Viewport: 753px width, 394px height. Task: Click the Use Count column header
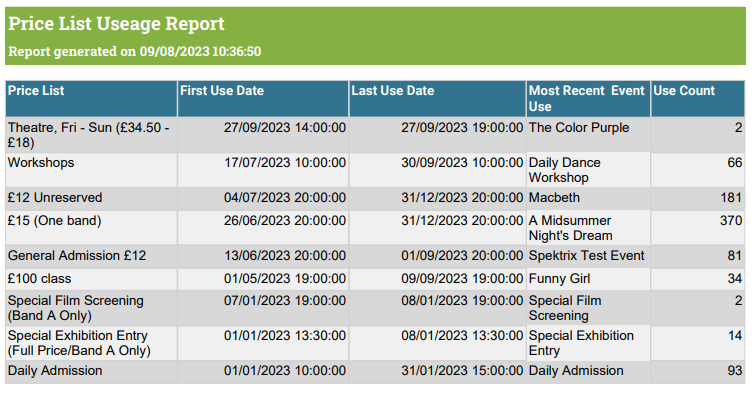click(x=698, y=98)
